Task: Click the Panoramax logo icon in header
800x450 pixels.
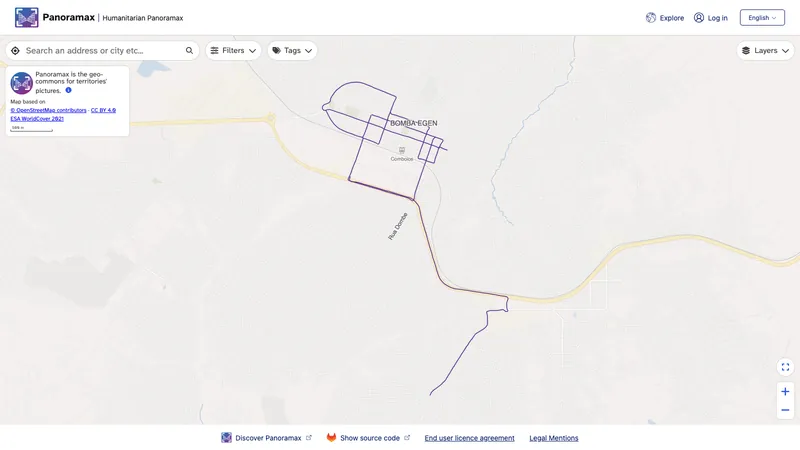Action: click(x=27, y=17)
